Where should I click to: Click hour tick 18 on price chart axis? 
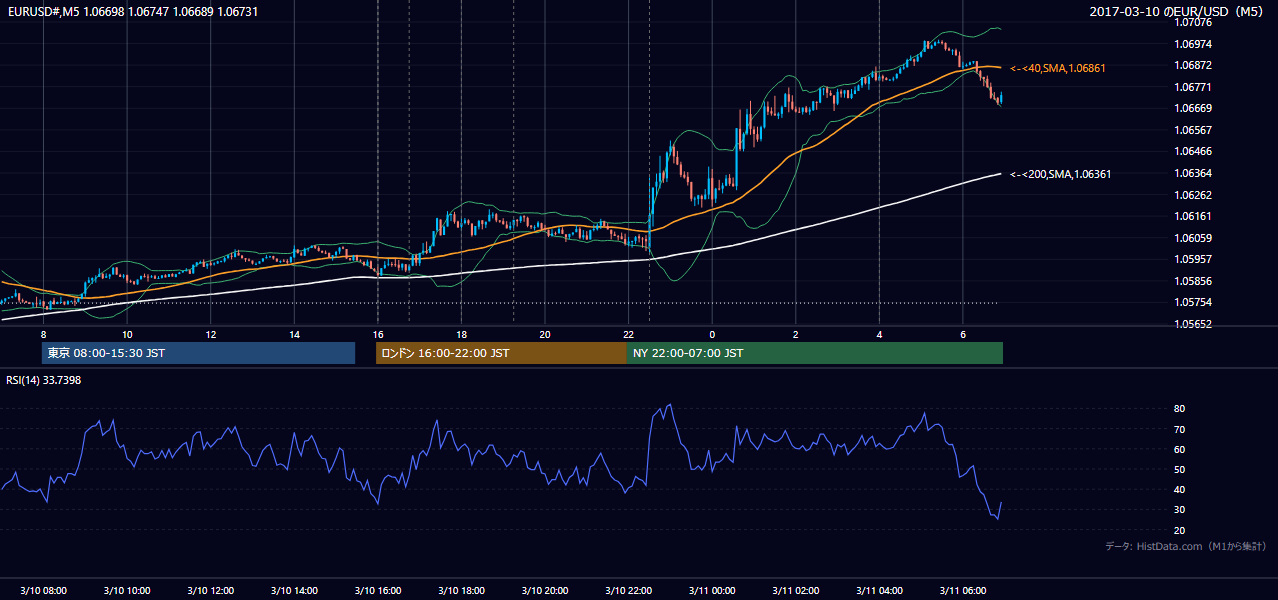pyautogui.click(x=461, y=335)
